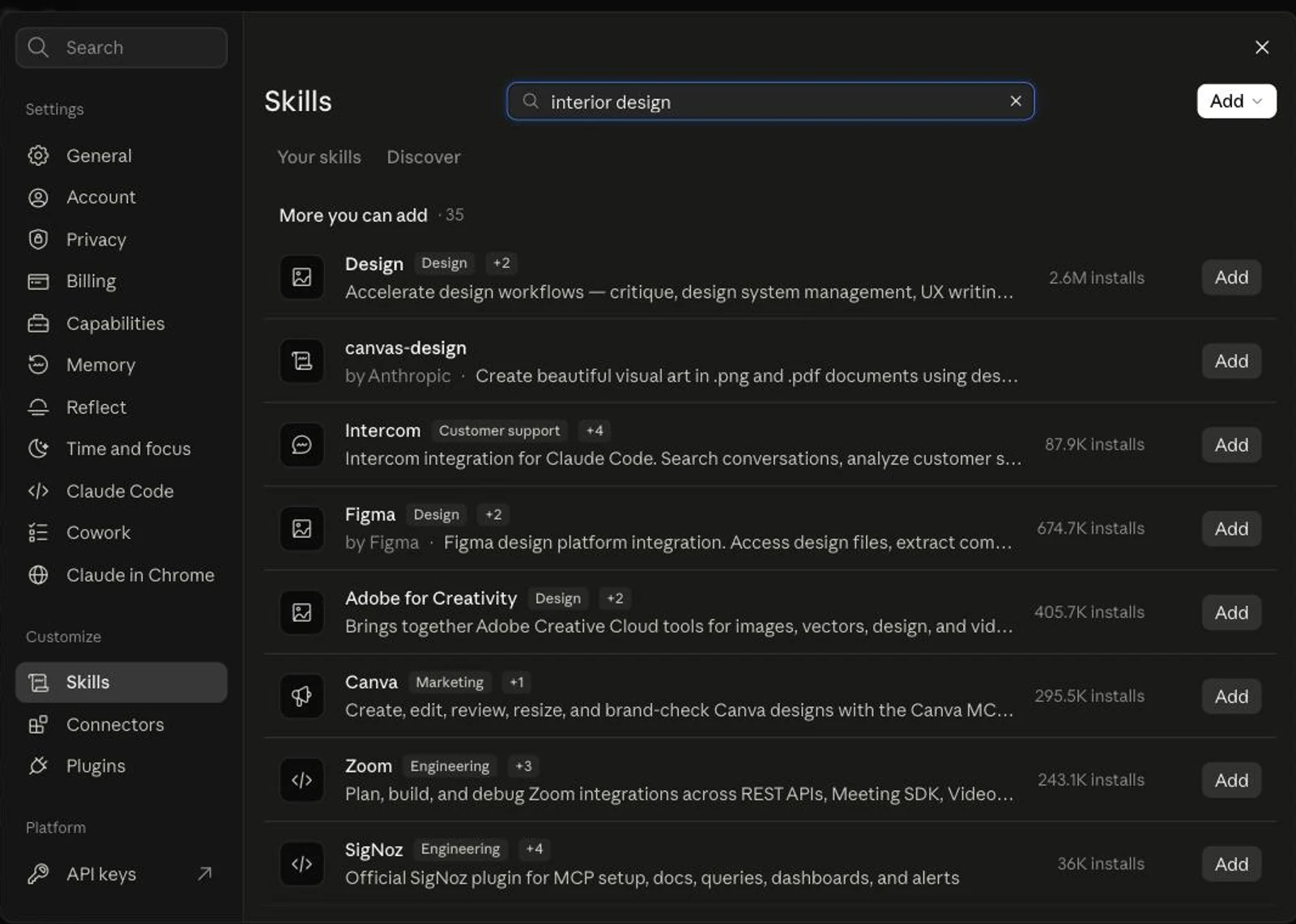Click the API keys key icon
The width and height of the screenshot is (1296, 924).
[38, 874]
